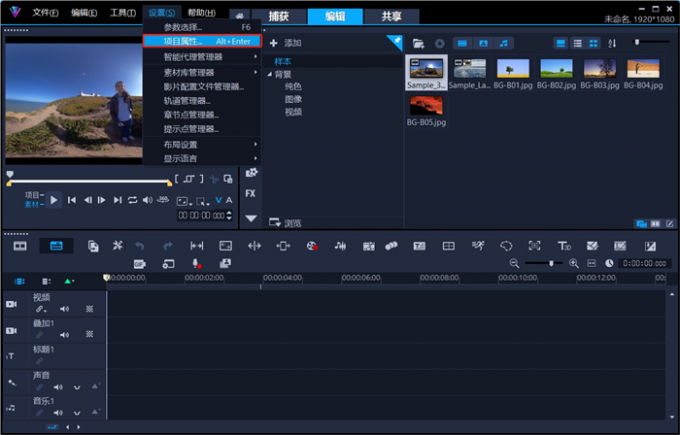Click the 3D title editor icon
680x435 pixels.
pyautogui.click(x=564, y=246)
